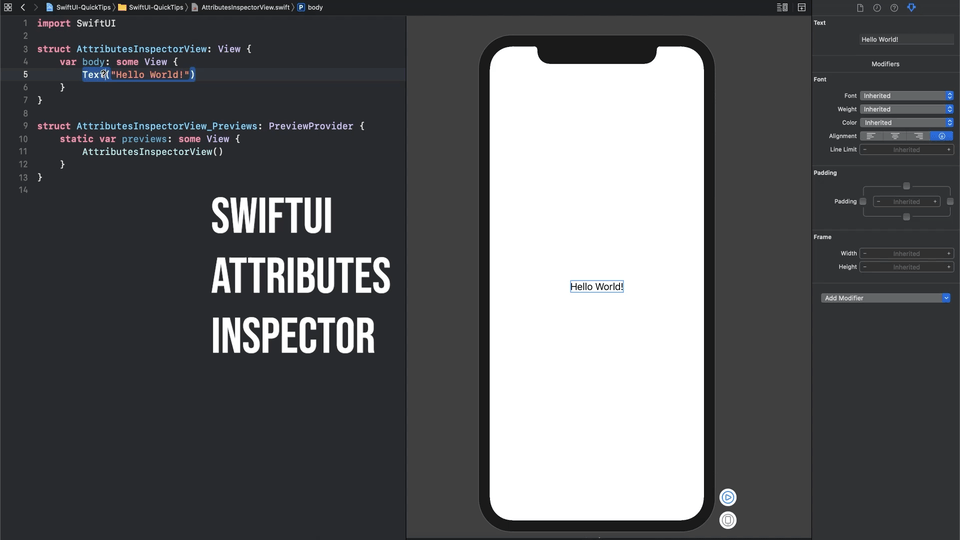Enable trailing padding checkbox
Image resolution: width=960 pixels, height=540 pixels.
click(950, 201)
